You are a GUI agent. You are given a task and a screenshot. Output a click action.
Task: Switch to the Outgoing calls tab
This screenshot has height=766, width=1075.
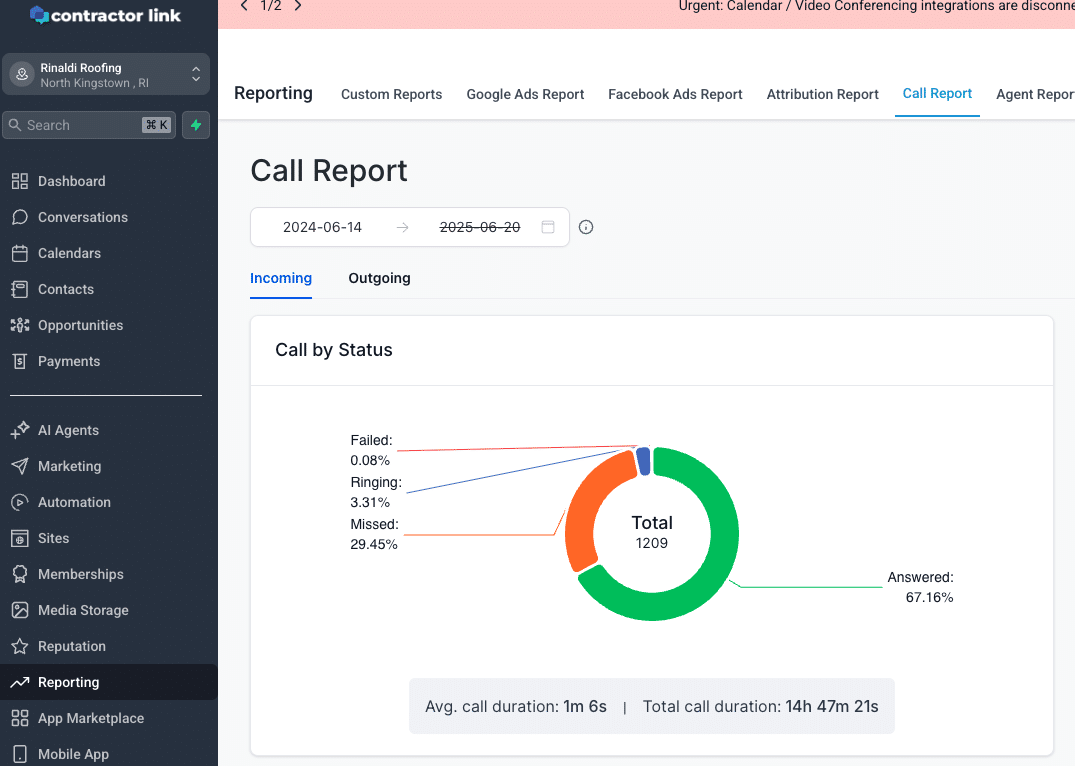379,278
